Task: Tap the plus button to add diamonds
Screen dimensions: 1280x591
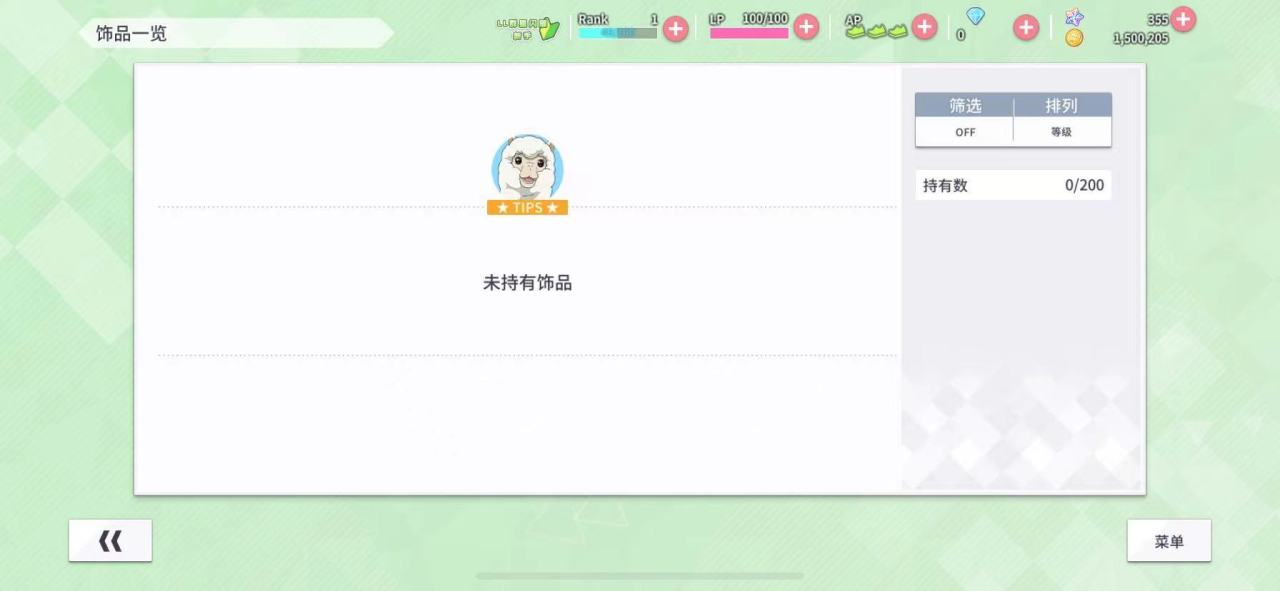Action: click(x=1026, y=27)
